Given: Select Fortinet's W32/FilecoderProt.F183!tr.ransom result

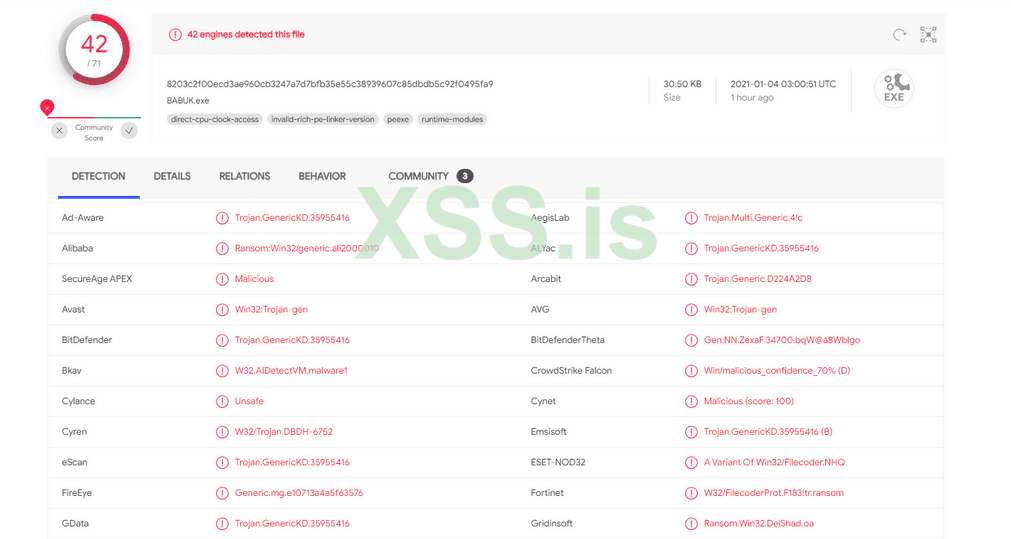Looking at the screenshot, I should click(x=774, y=493).
